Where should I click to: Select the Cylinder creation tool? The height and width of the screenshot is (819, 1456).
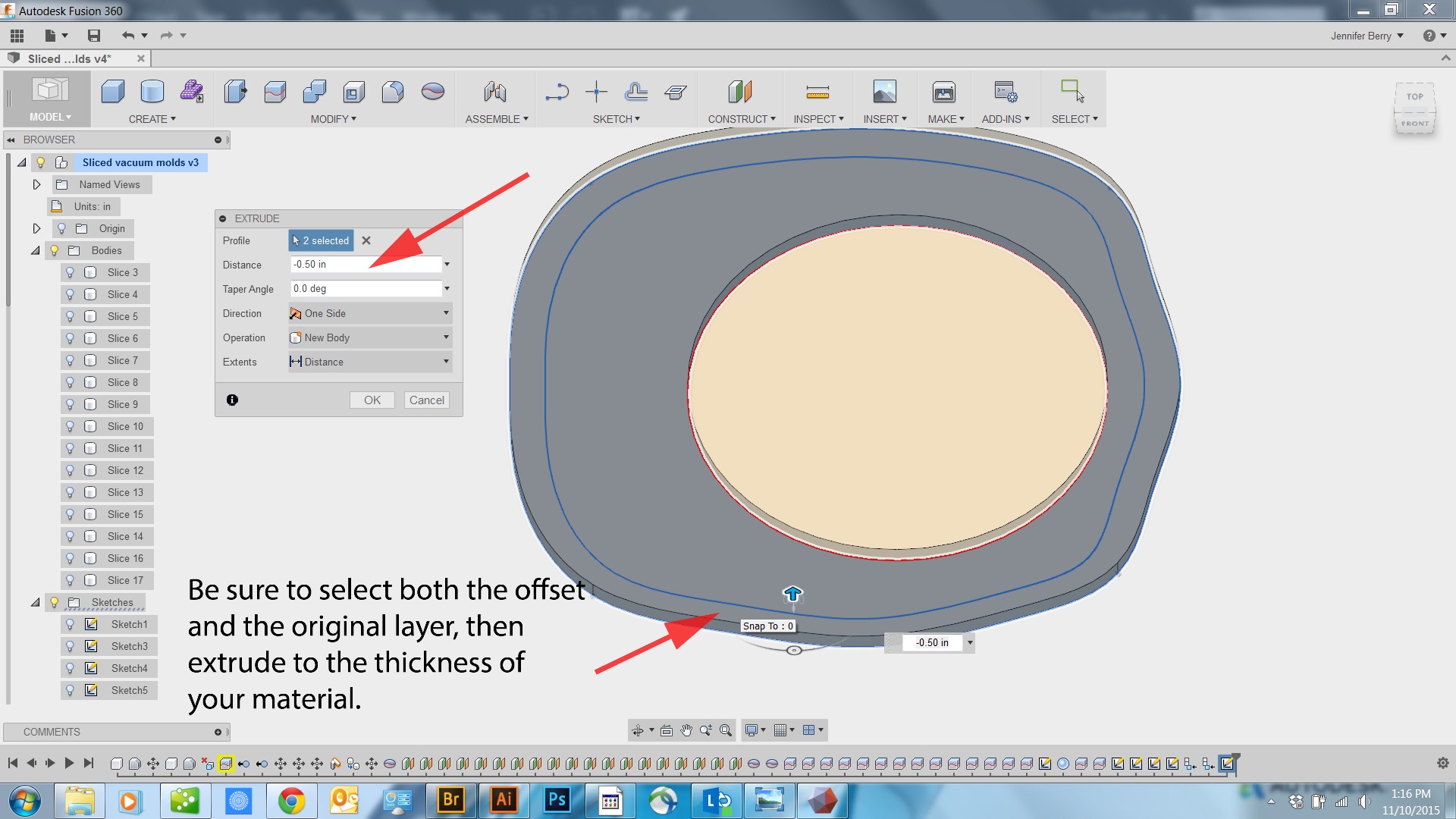152,91
